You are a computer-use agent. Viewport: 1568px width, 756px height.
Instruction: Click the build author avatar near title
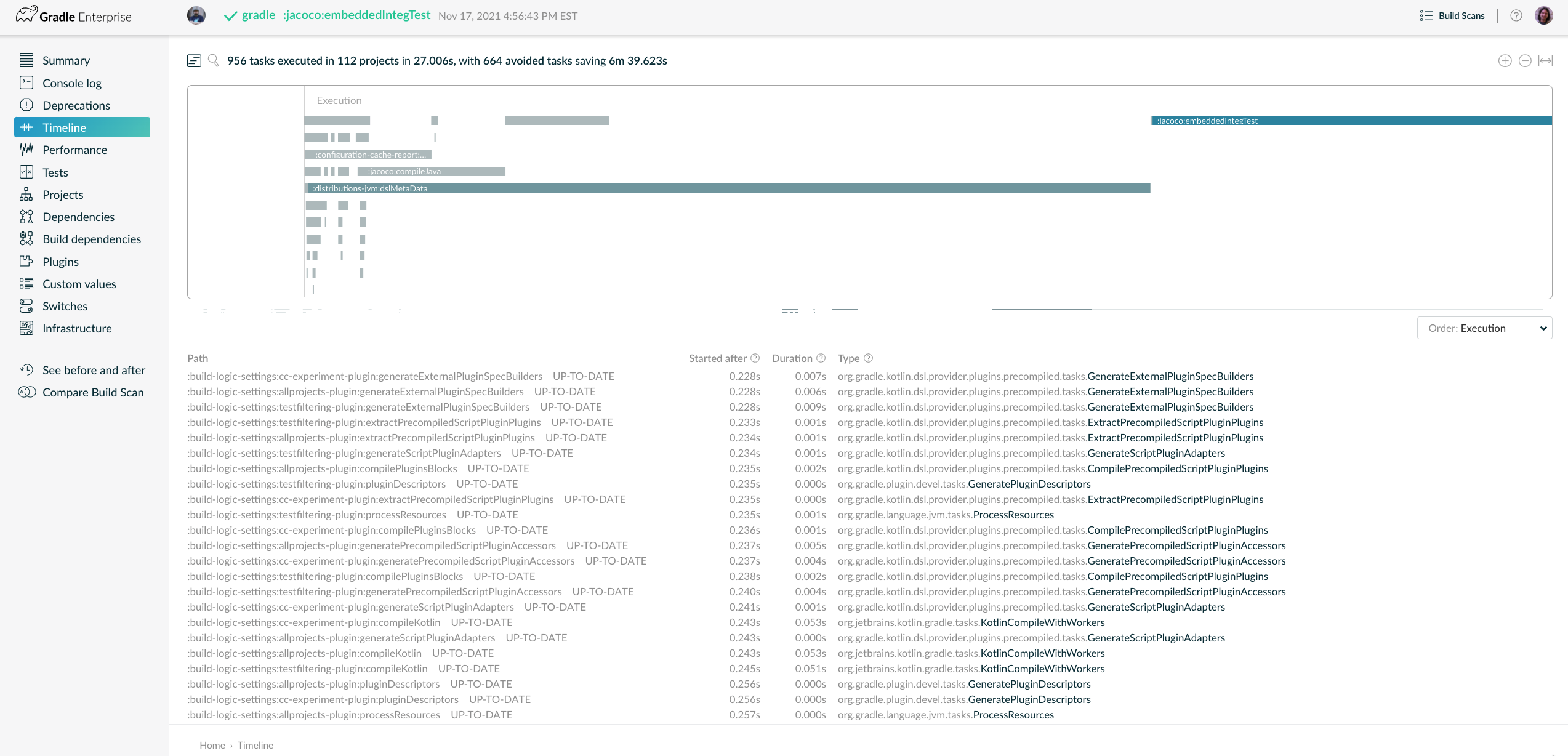tap(196, 15)
